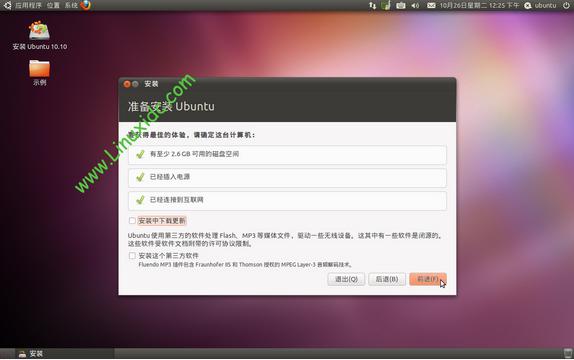Image resolution: width=574 pixels, height=360 pixels.
Task: Click green checkmark beside 已经连接到互联网
Action: click(x=140, y=200)
